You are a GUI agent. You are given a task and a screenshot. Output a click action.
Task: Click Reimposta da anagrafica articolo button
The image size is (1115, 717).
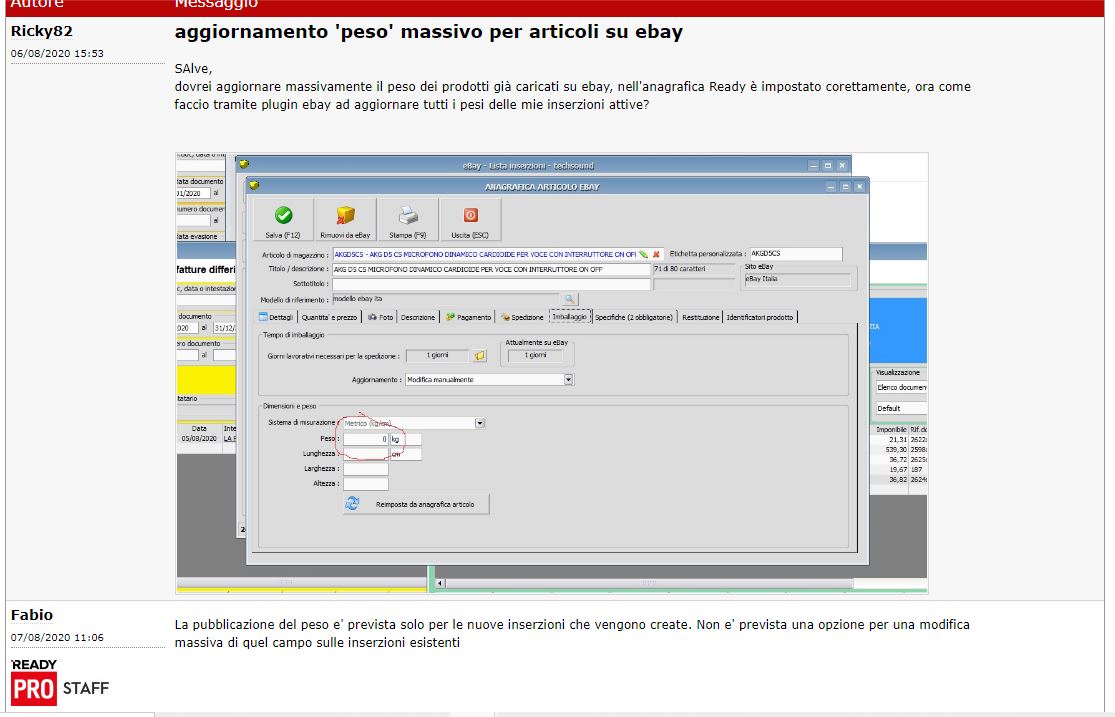click(x=417, y=504)
